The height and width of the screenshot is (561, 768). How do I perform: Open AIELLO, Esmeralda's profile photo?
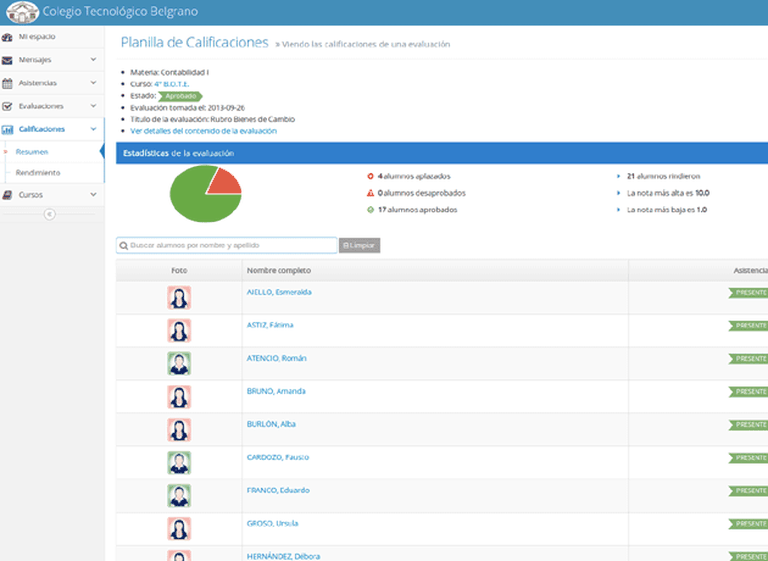tap(179, 298)
